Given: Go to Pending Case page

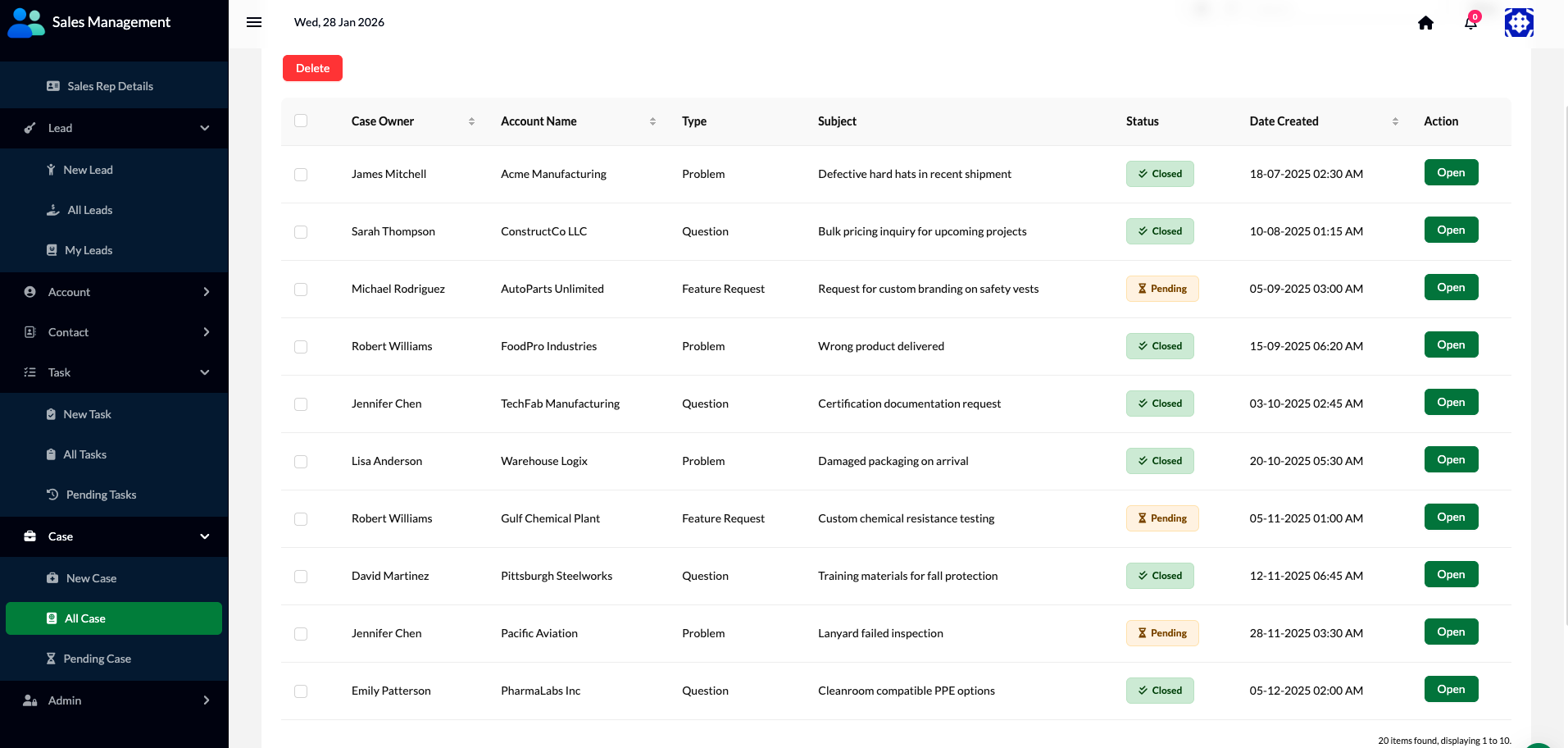Looking at the screenshot, I should point(97,659).
